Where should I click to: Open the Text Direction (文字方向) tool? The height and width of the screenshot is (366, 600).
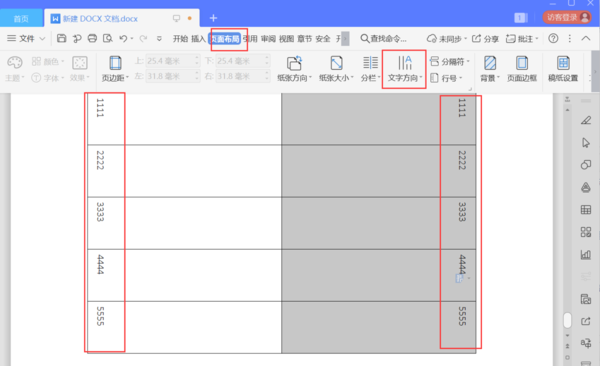(404, 69)
